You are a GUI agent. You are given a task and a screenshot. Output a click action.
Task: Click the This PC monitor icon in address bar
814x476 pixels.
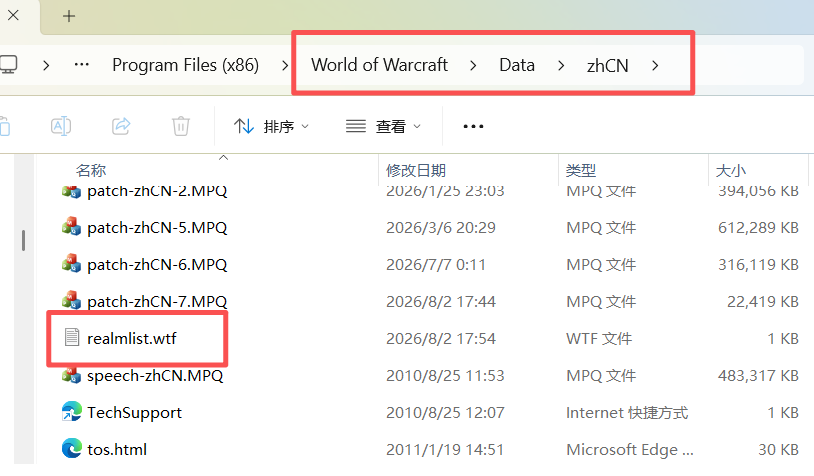tap(8, 65)
